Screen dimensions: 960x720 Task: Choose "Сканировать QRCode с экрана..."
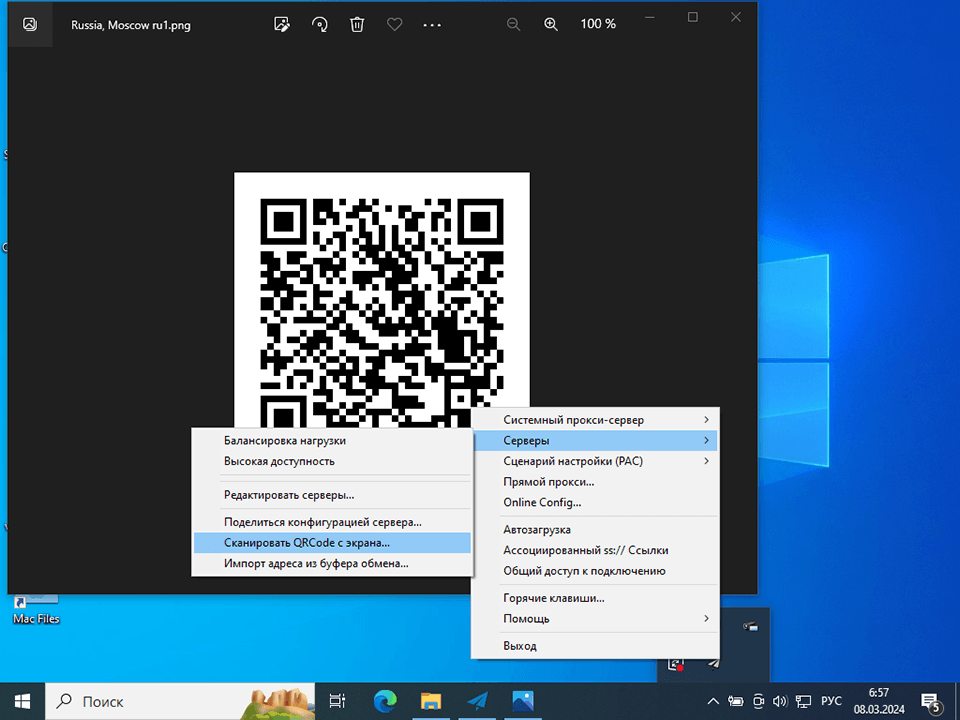pyautogui.click(x=331, y=542)
